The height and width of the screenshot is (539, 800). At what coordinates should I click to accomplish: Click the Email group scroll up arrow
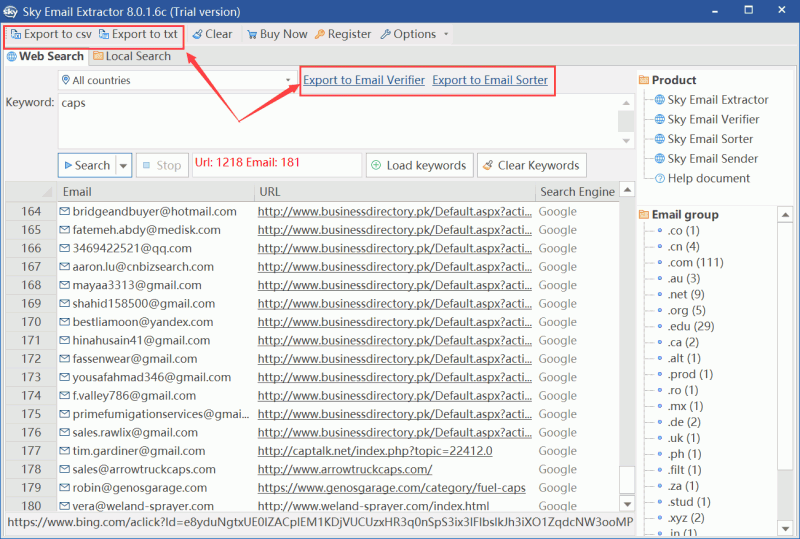[x=785, y=215]
